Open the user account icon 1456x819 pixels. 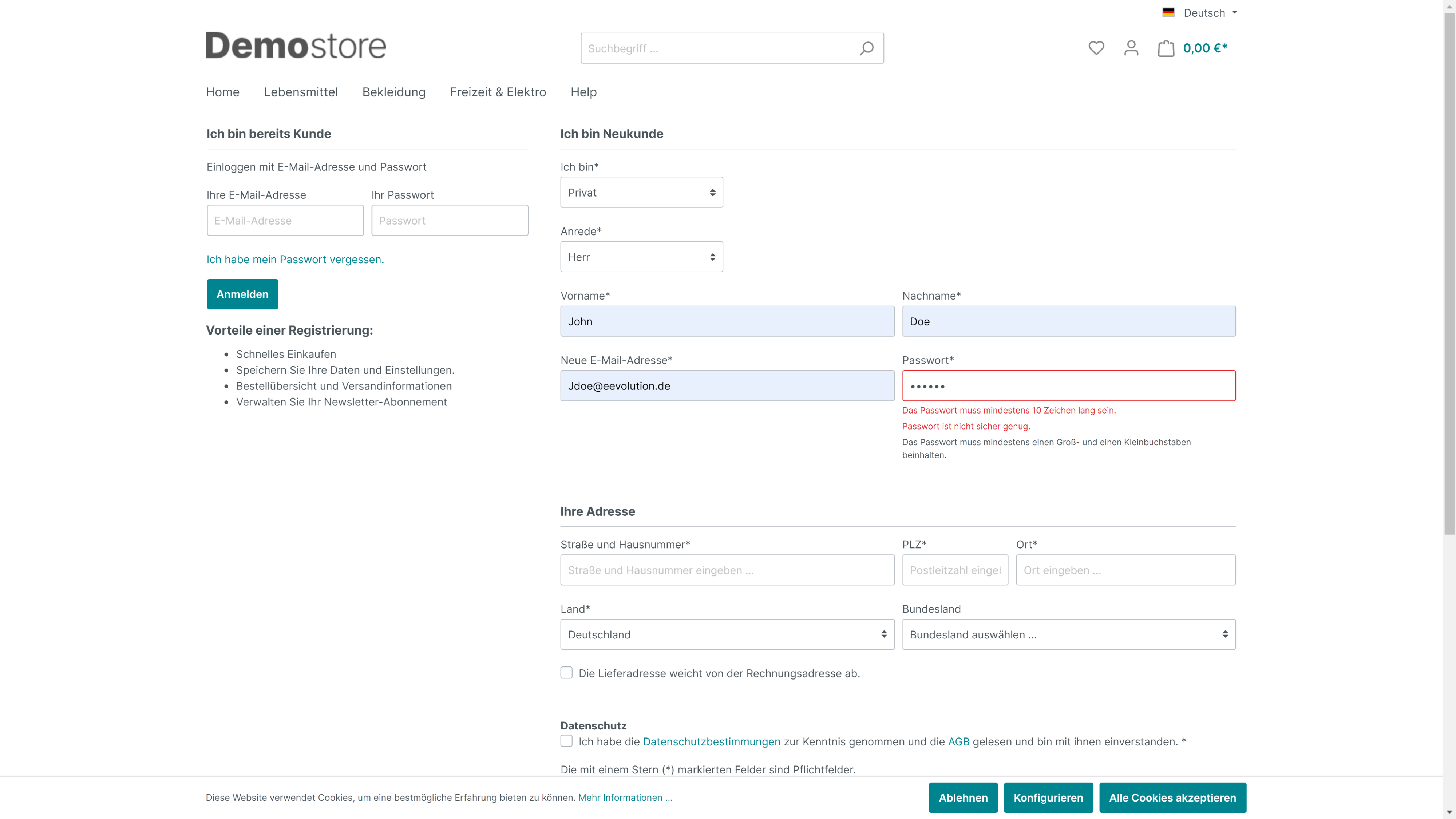1131,48
